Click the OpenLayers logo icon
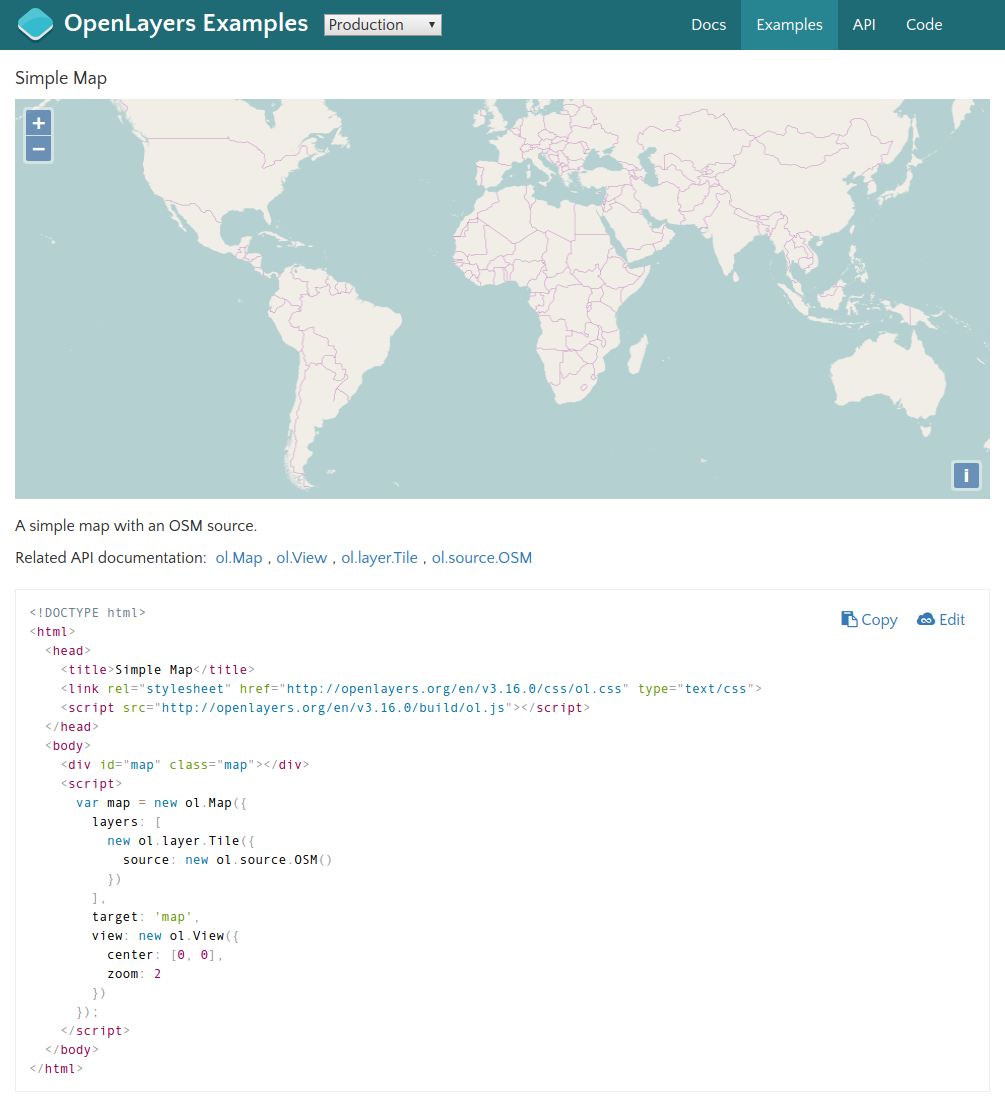This screenshot has width=1005, height=1099. [x=36, y=24]
